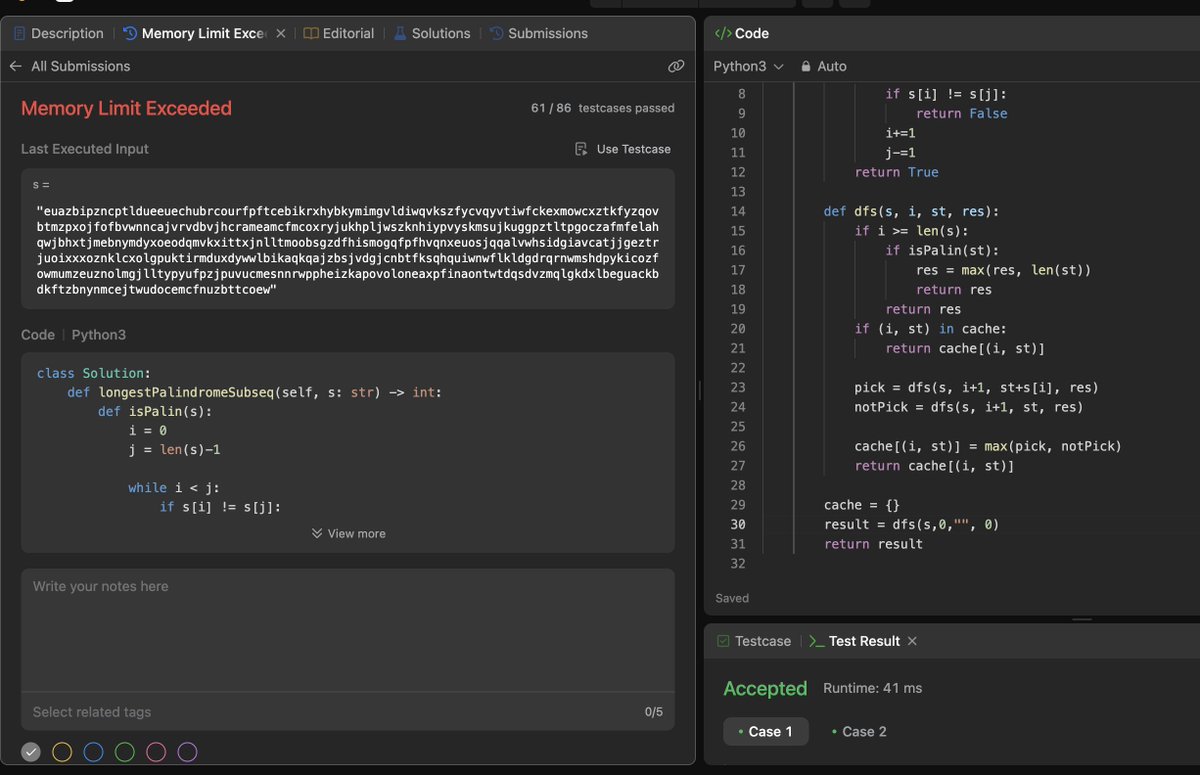The width and height of the screenshot is (1200, 775).
Task: Open the Solutions tab
Action: (x=431, y=33)
